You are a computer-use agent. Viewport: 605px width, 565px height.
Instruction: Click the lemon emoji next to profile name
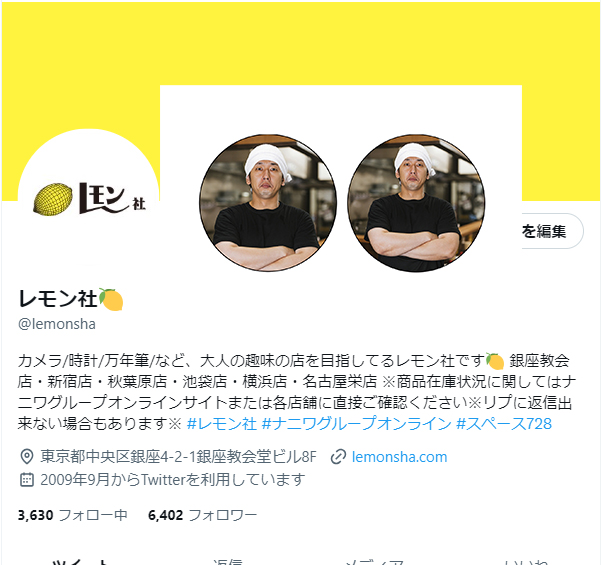111,299
